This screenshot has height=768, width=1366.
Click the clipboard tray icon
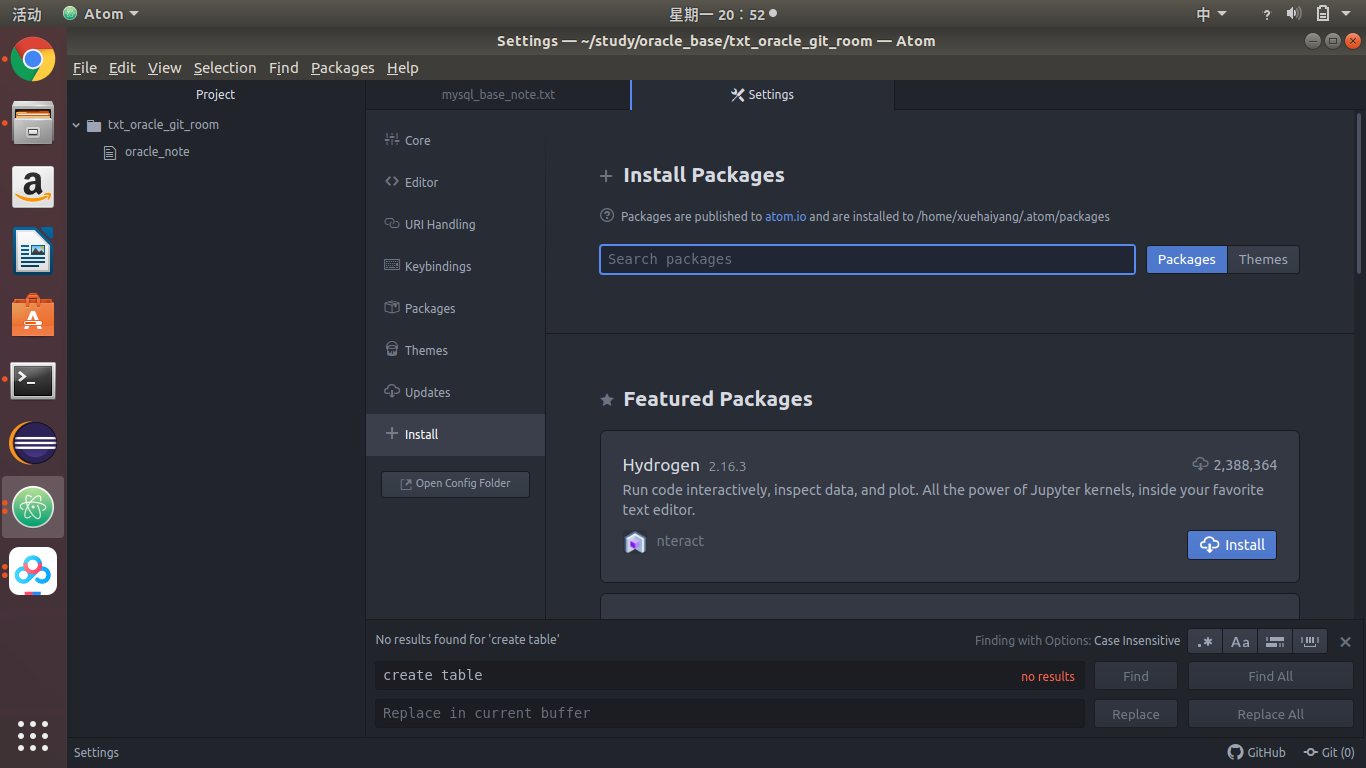[x=1323, y=13]
